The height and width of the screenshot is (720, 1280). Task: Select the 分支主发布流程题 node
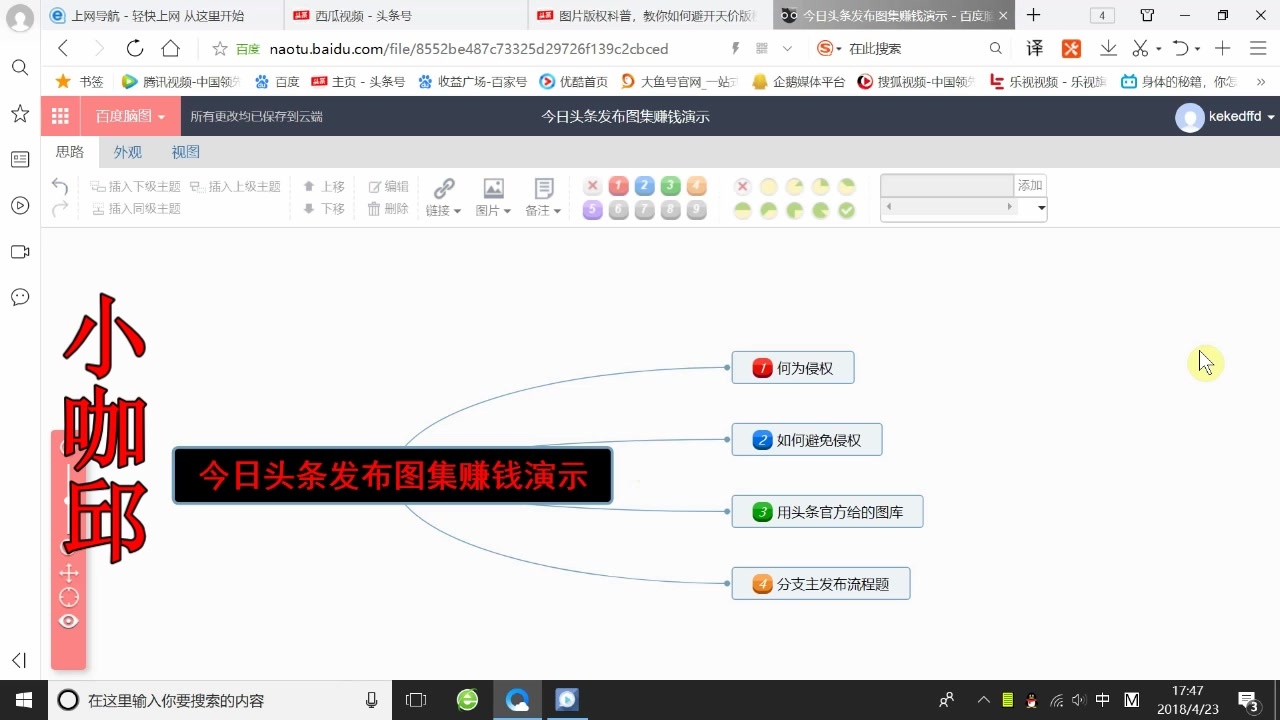tap(821, 583)
